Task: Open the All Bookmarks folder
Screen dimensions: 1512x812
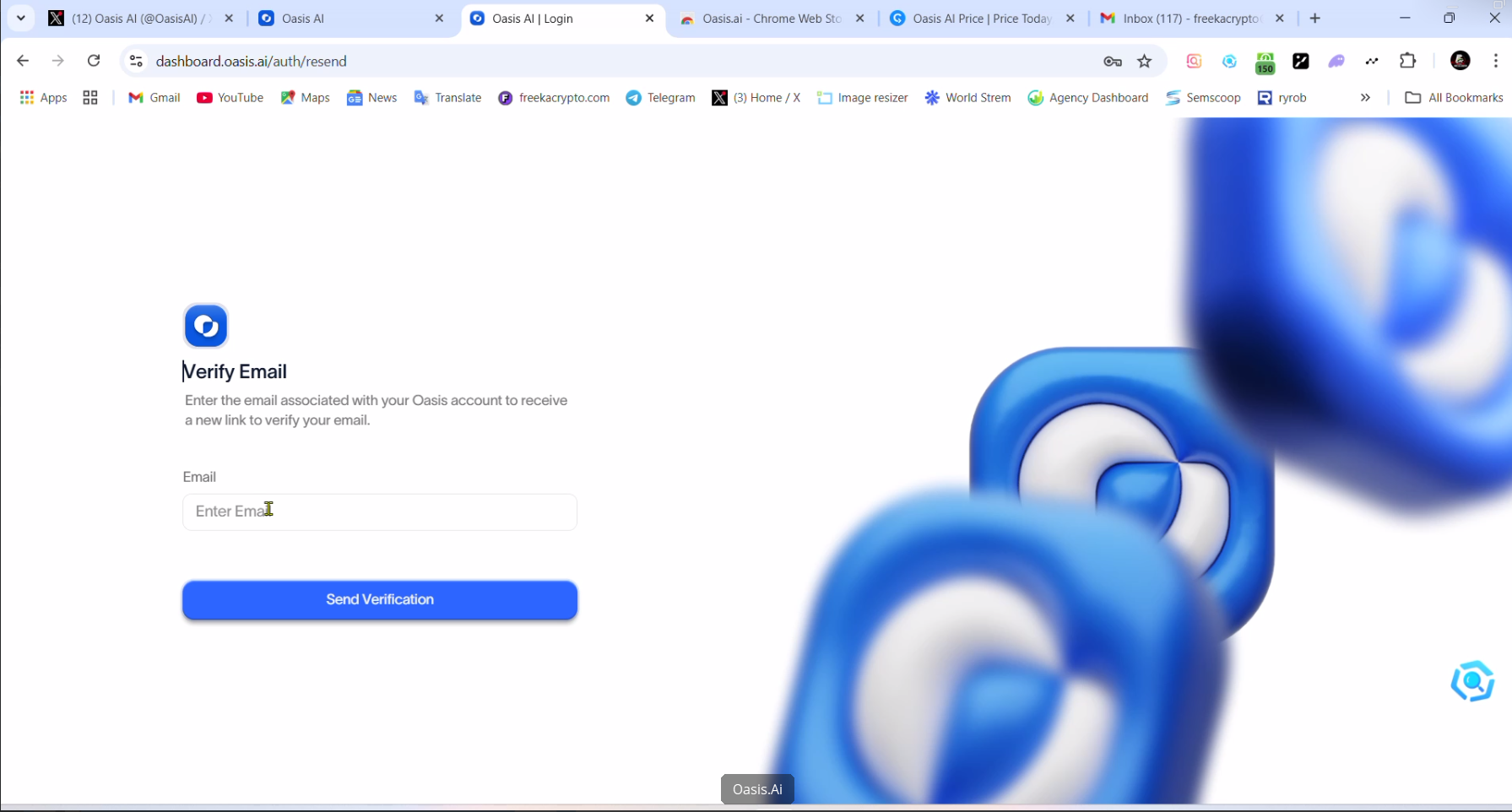Action: (1454, 98)
